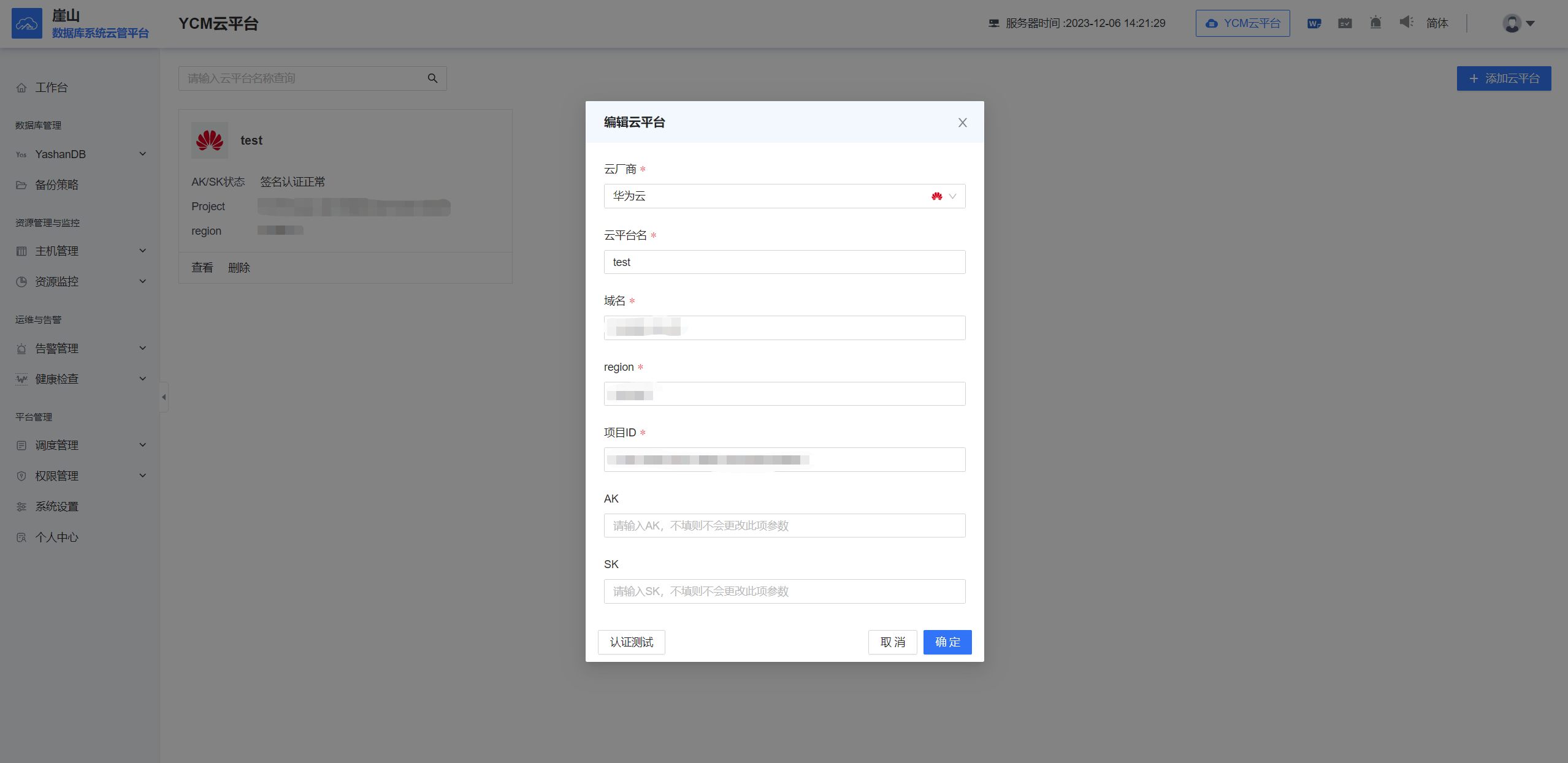
Task: Click the AK input field
Action: [x=784, y=526]
